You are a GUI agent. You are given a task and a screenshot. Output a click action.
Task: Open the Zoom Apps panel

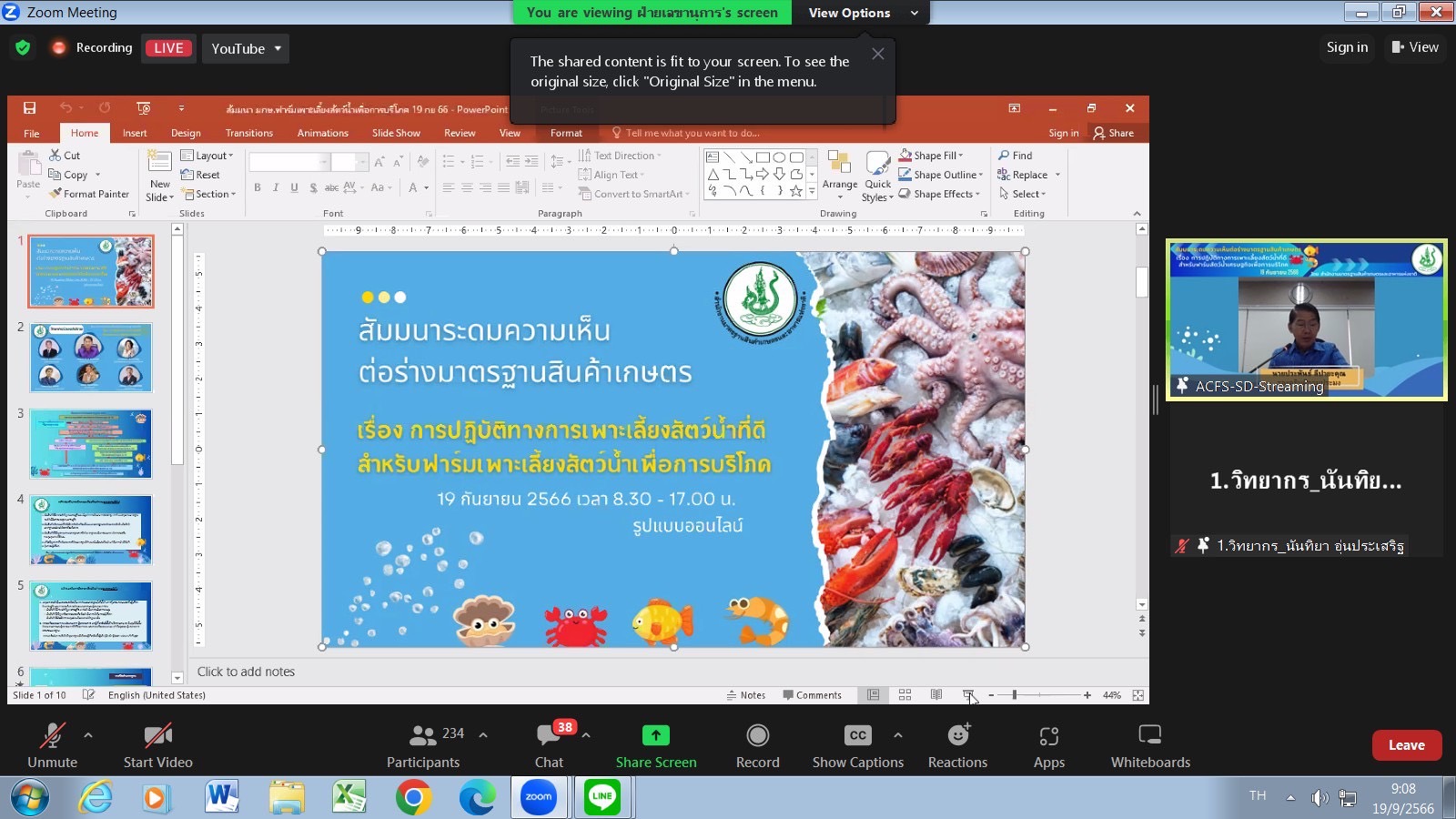1049,745
